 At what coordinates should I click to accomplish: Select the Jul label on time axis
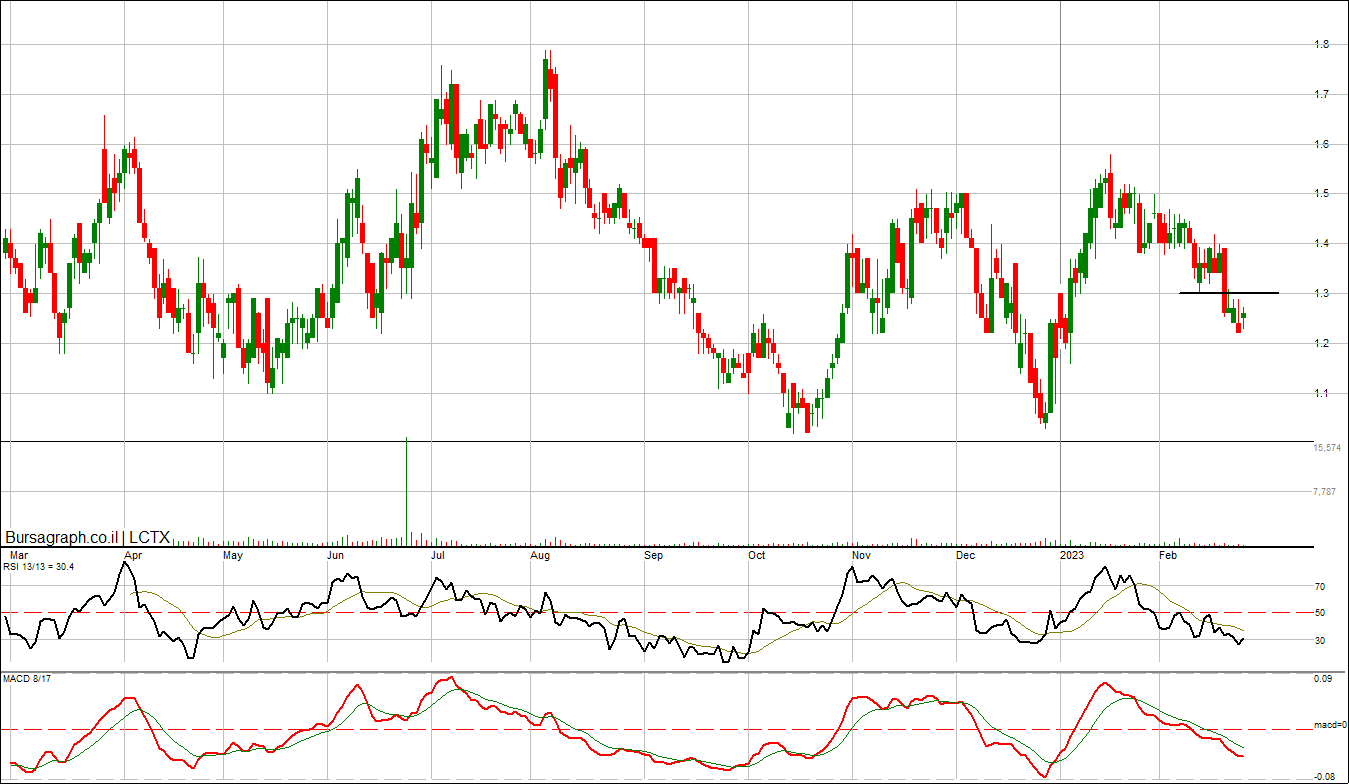click(438, 554)
